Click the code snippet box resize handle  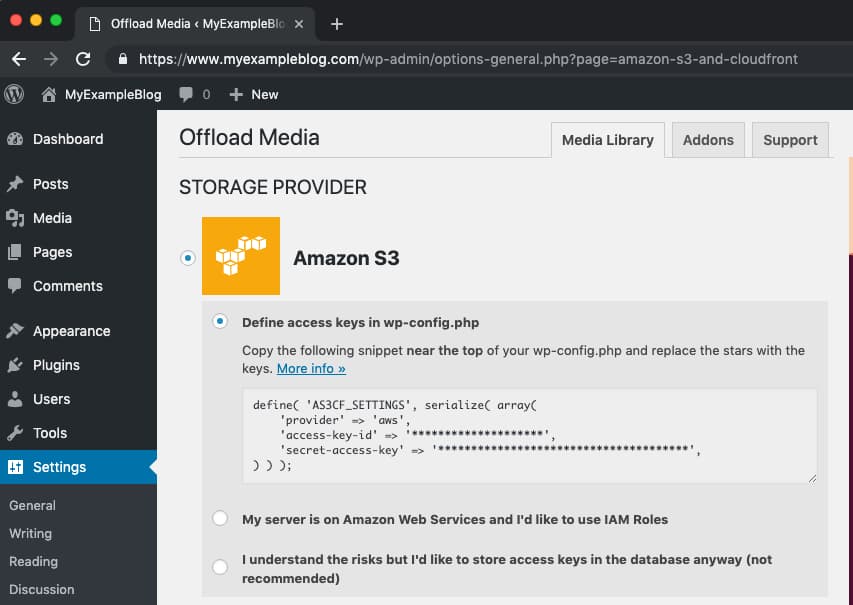pos(812,478)
